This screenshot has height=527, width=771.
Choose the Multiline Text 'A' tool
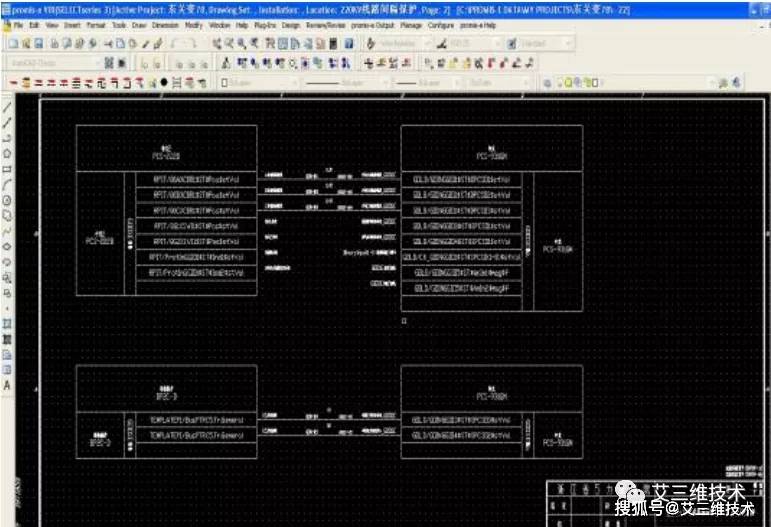point(7,385)
